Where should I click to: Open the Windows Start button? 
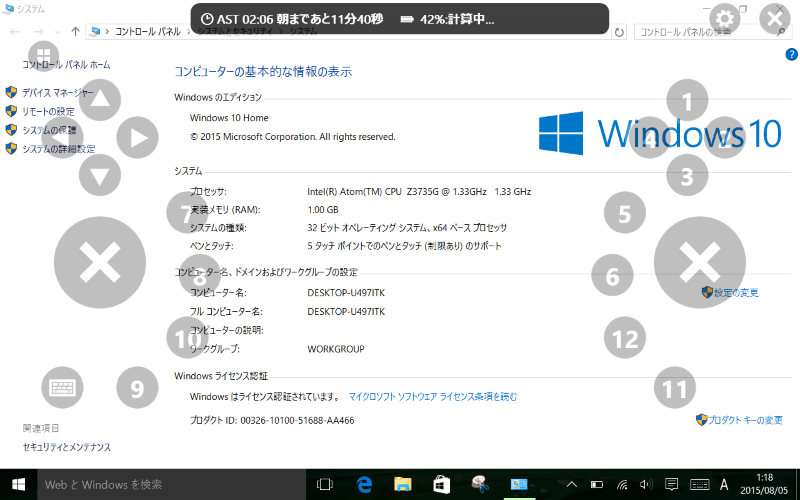18,484
